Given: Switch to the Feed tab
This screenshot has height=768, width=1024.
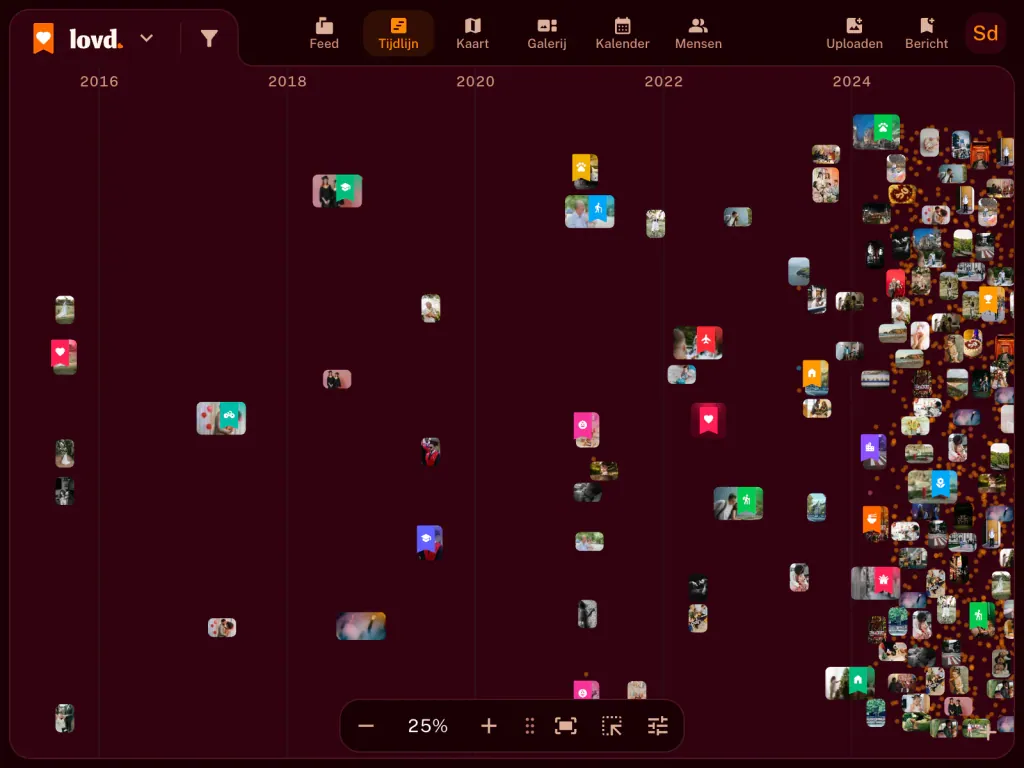Looking at the screenshot, I should click(x=324, y=34).
